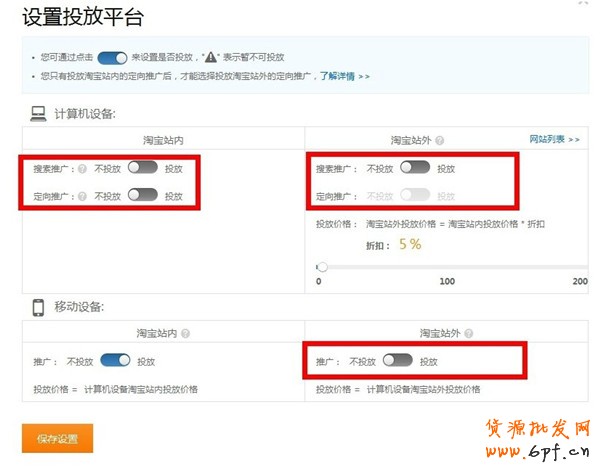Click help icon beside 淘宝站内 定向推广 label
The width and height of the screenshot is (600, 473).
click(x=82, y=196)
